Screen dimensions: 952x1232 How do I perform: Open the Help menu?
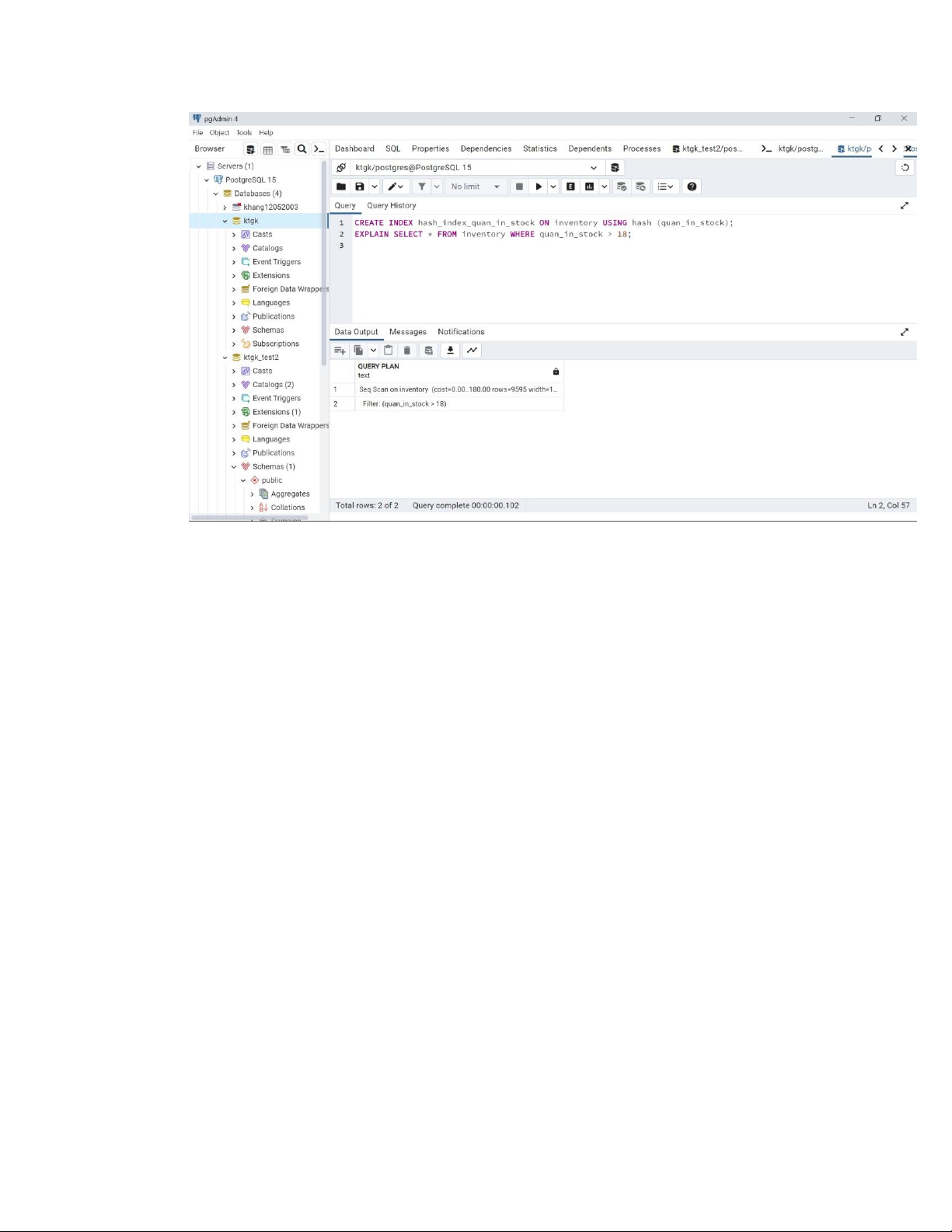[266, 133]
